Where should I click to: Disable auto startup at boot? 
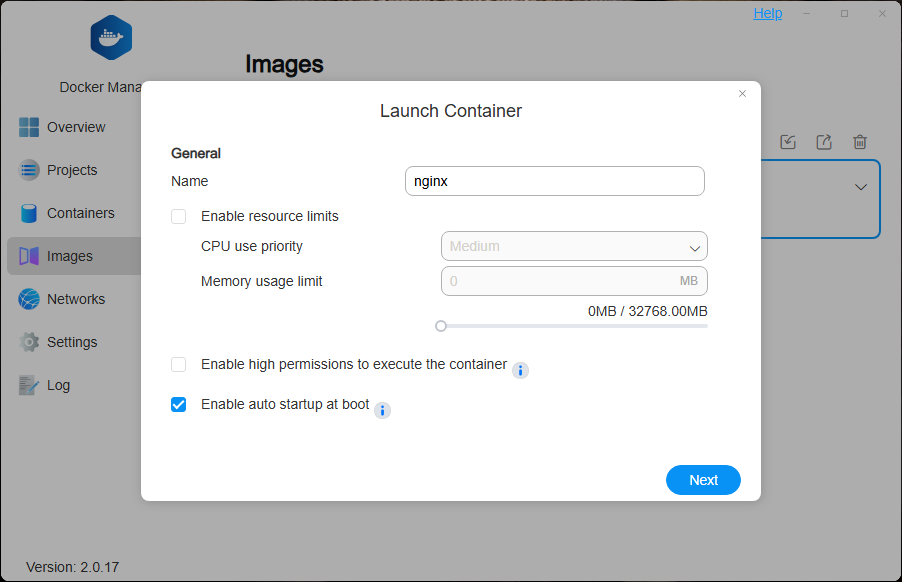point(178,405)
